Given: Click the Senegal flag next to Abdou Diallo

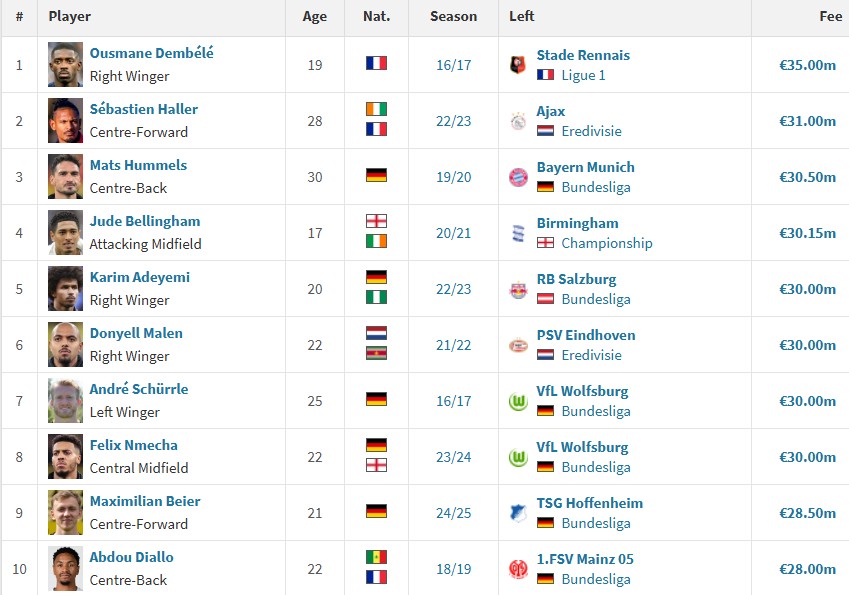Looking at the screenshot, I should point(376,557).
